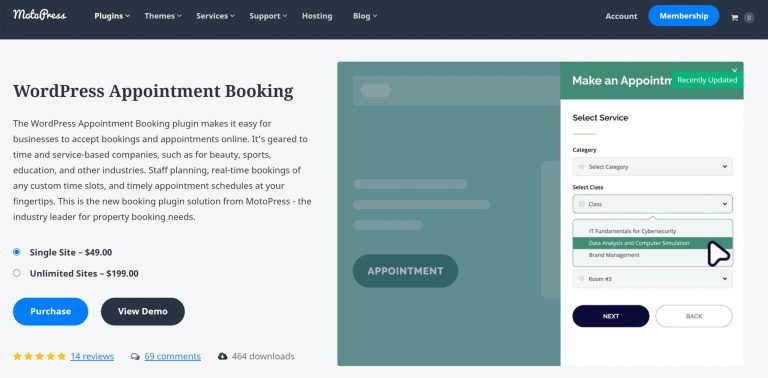Open the Services dropdown menu

pyautogui.click(x=216, y=16)
